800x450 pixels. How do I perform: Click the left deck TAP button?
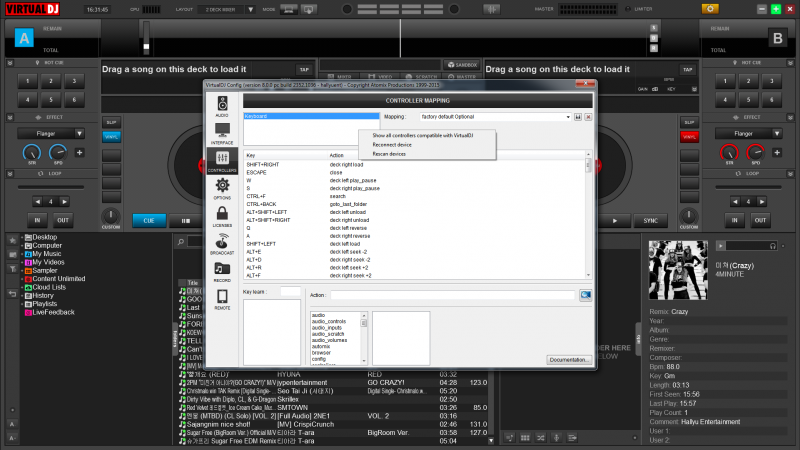click(x=304, y=70)
